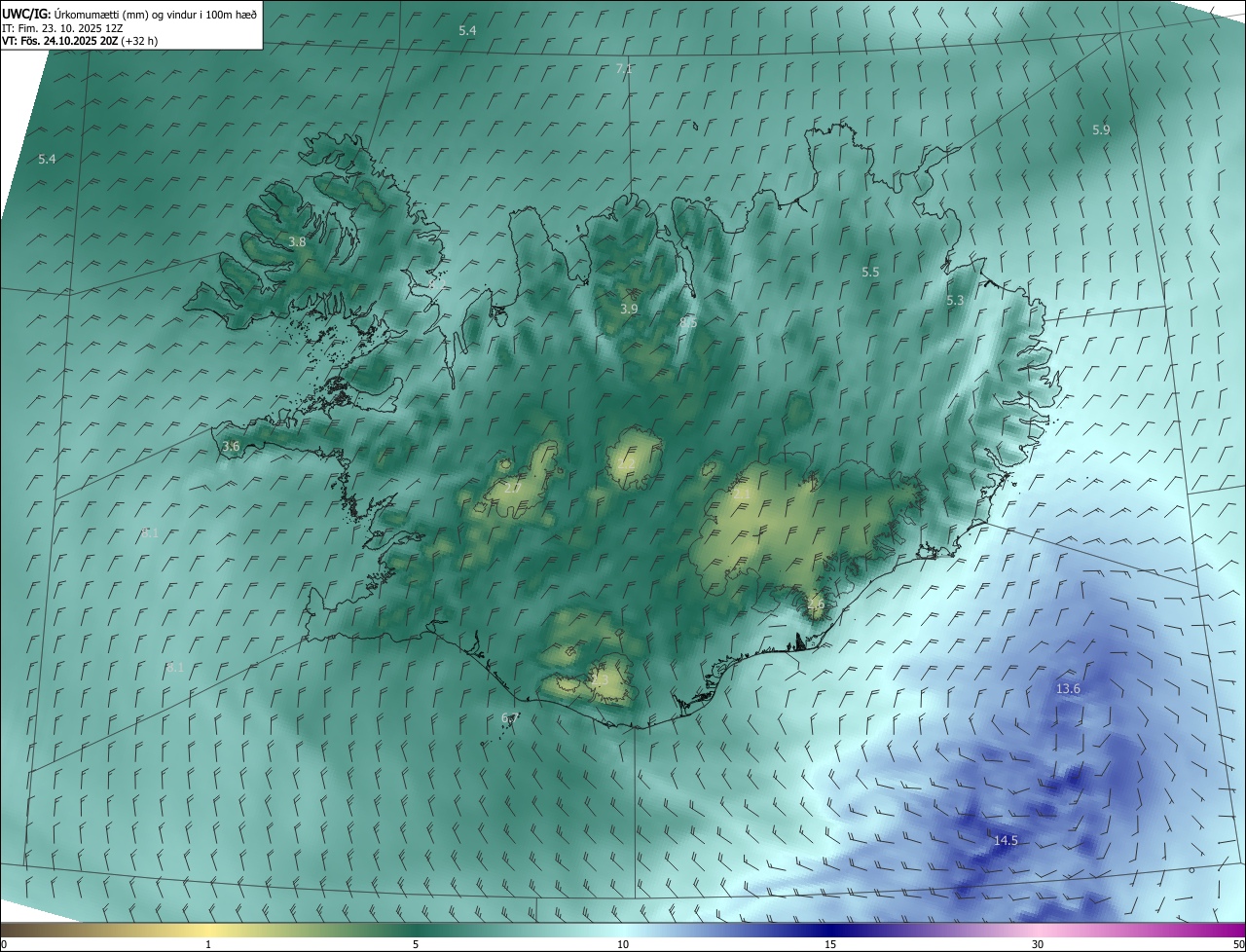Click the 50 tick on the color scale
The height and width of the screenshot is (952, 1246).
pos(1238,945)
